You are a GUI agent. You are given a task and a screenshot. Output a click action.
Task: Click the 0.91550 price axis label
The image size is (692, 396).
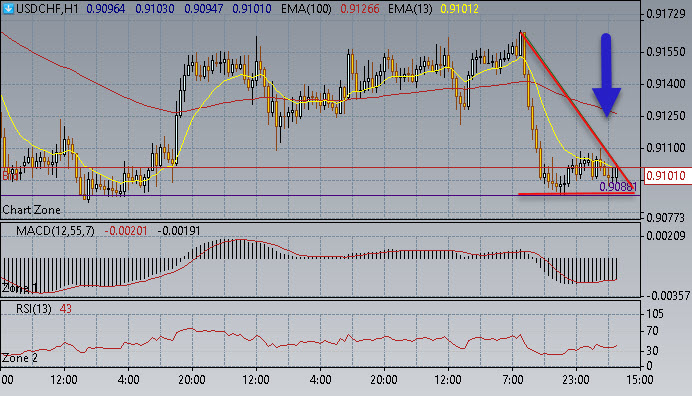pos(666,52)
